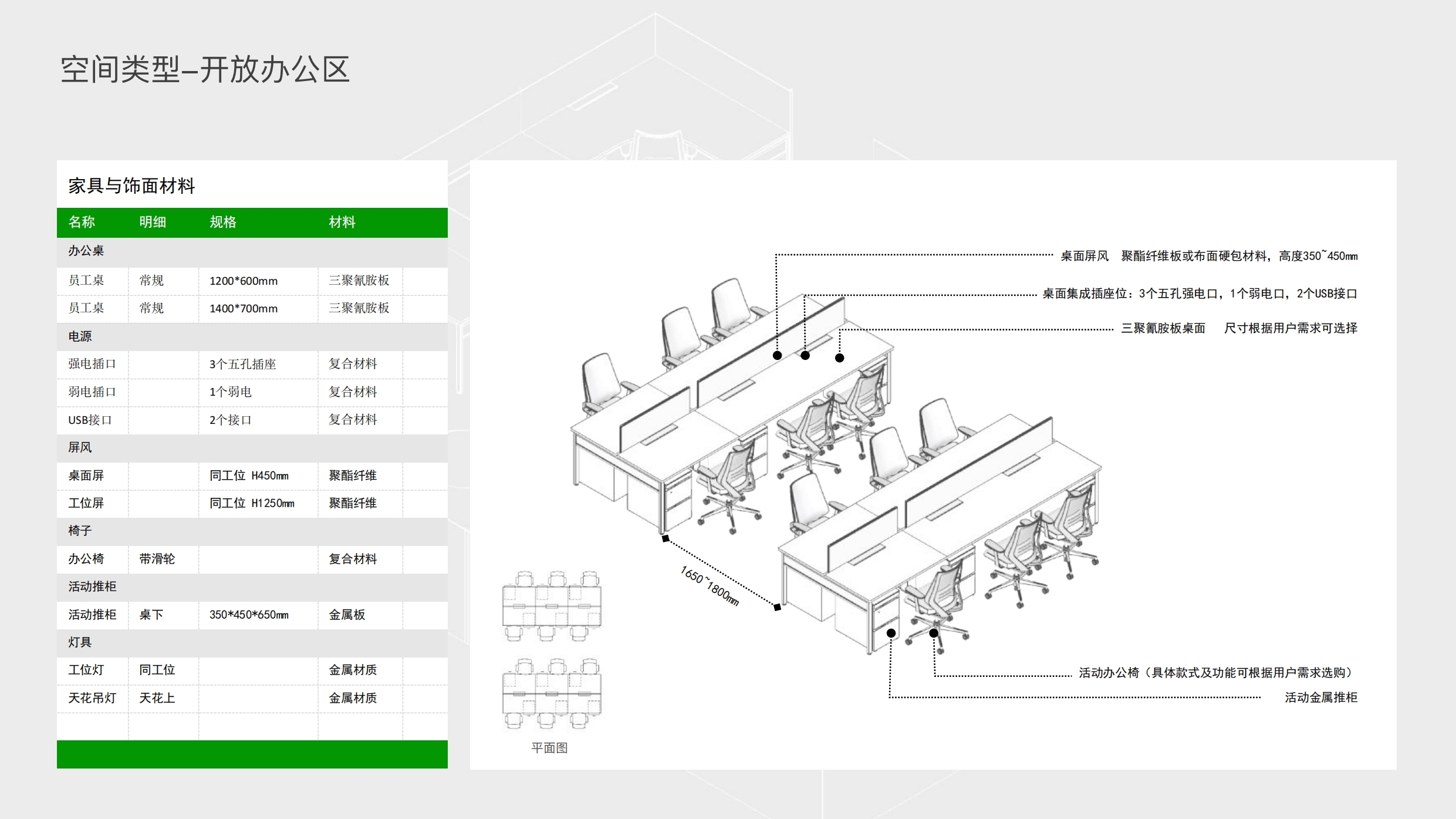Select 金属材质 in the 工位灯 row

point(353,670)
